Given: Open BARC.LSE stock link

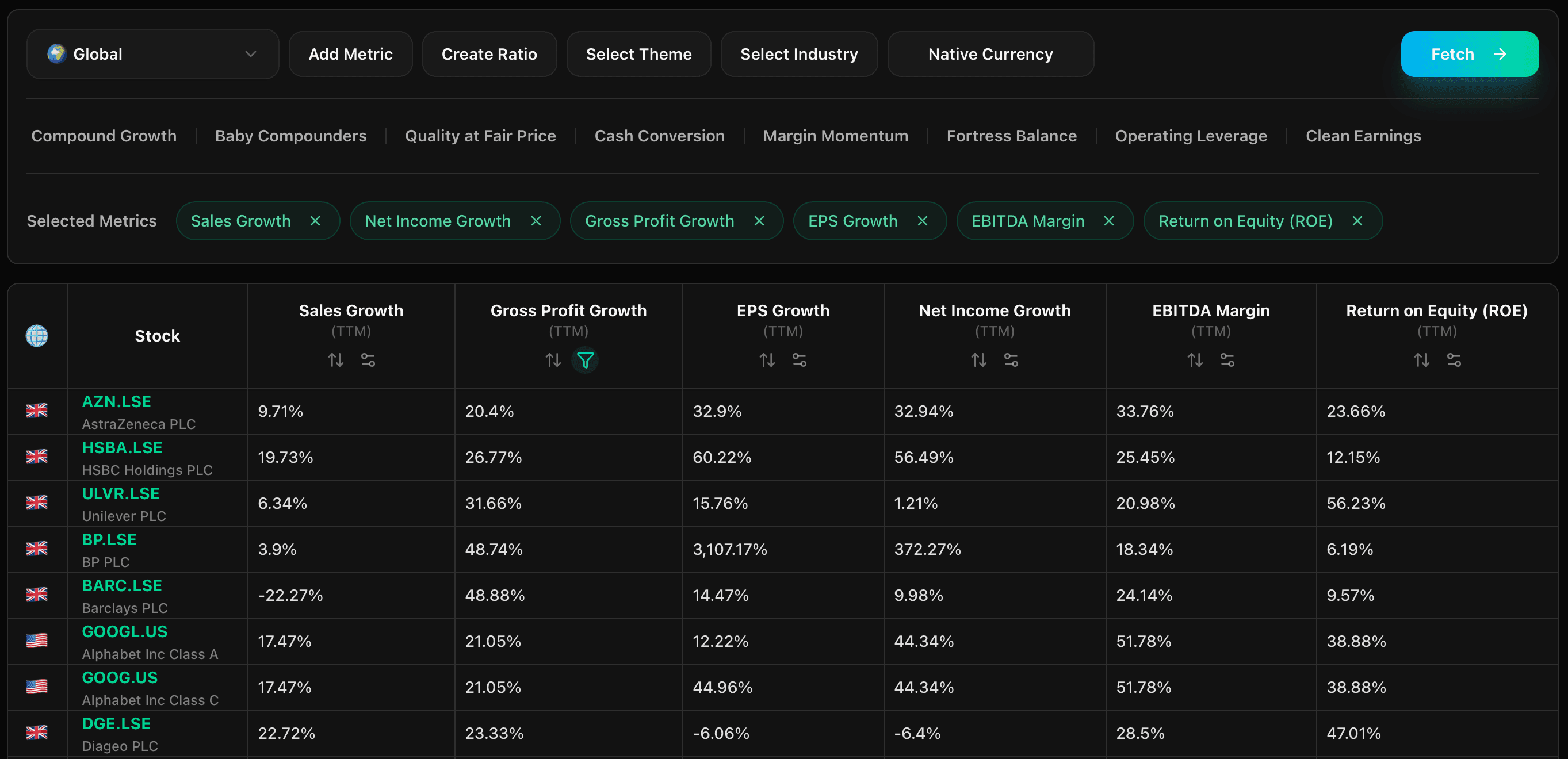Looking at the screenshot, I should coord(122,585).
